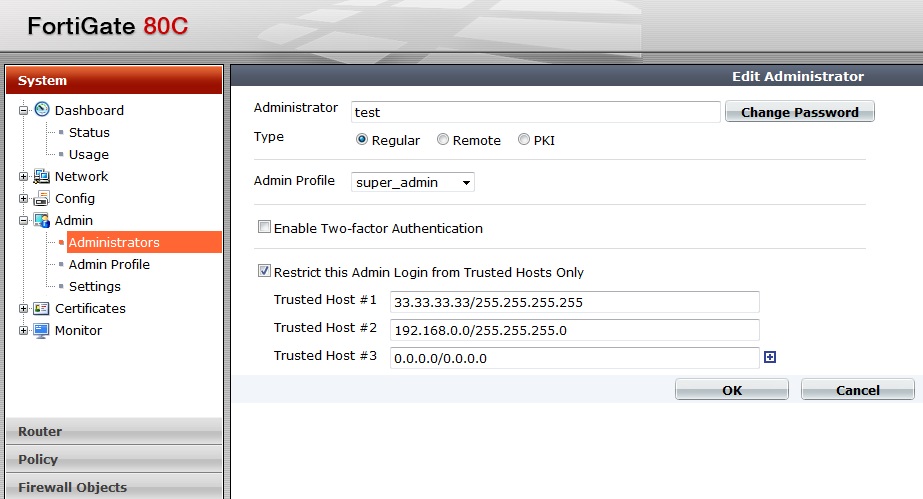This screenshot has width=923, height=499.
Task: Click the Change Password button
Action: click(x=799, y=112)
